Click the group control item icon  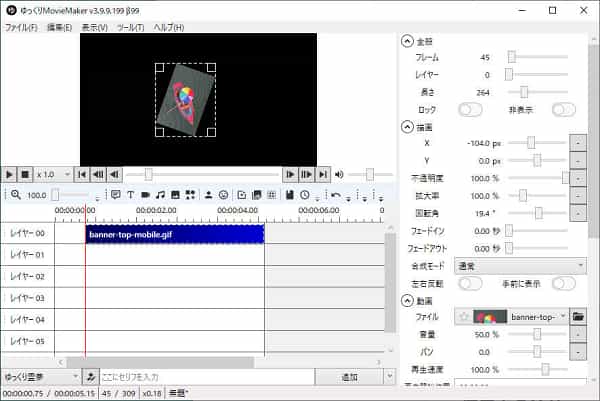257,195
